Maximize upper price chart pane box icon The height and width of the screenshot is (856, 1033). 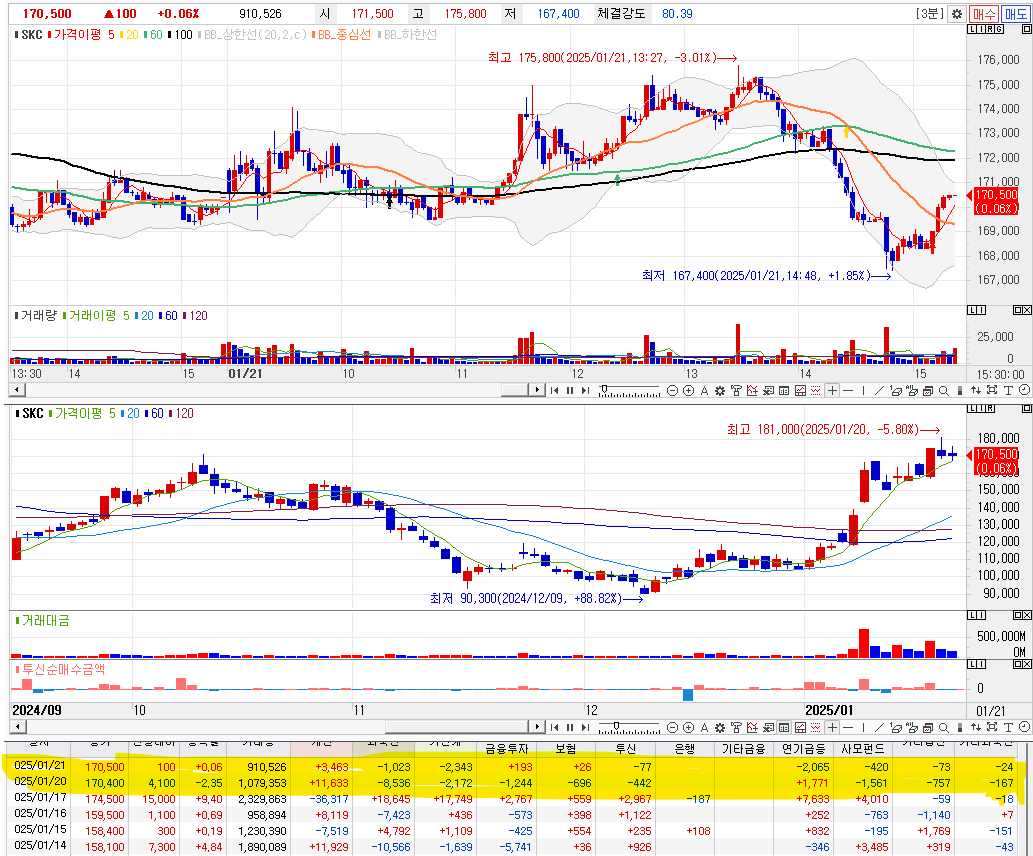click(x=1026, y=29)
